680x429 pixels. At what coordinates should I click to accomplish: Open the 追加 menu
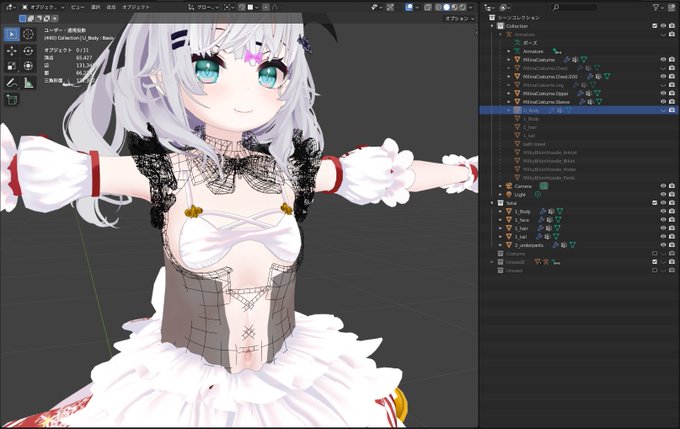[x=111, y=7]
